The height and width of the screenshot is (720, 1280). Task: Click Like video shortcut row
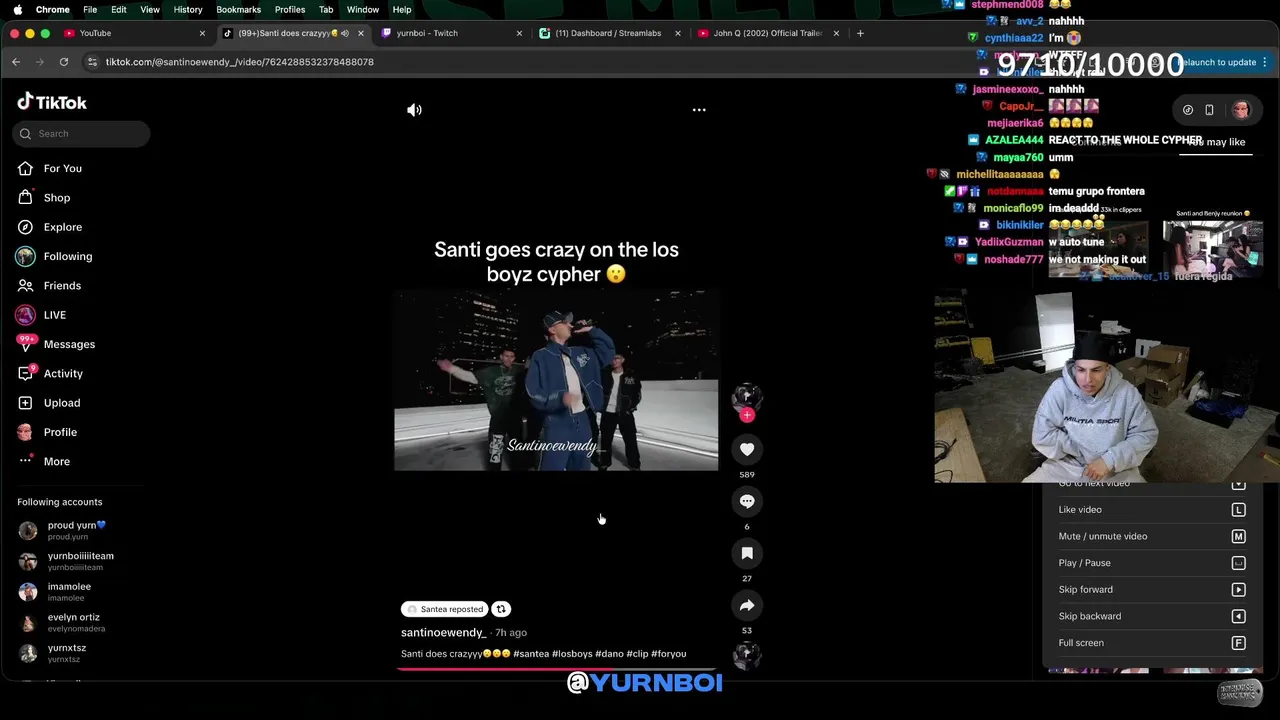[1152, 510]
